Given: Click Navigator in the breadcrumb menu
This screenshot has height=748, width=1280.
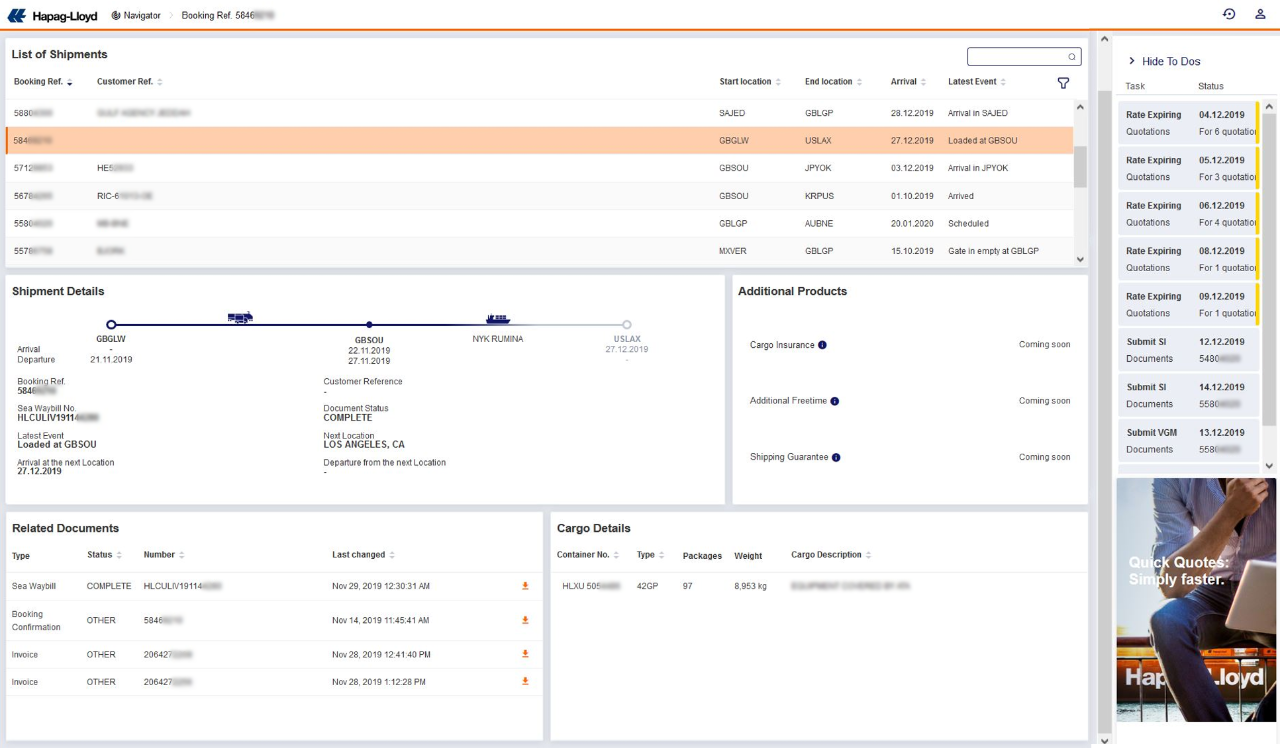Looking at the screenshot, I should click(x=138, y=15).
